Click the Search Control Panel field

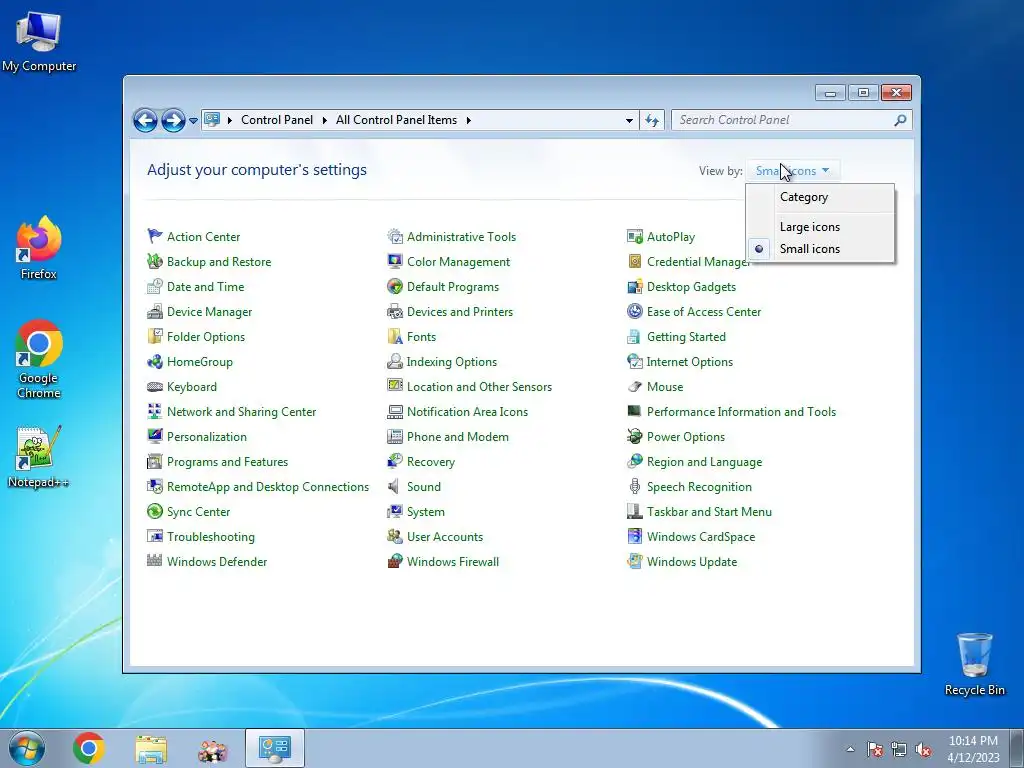(791, 120)
